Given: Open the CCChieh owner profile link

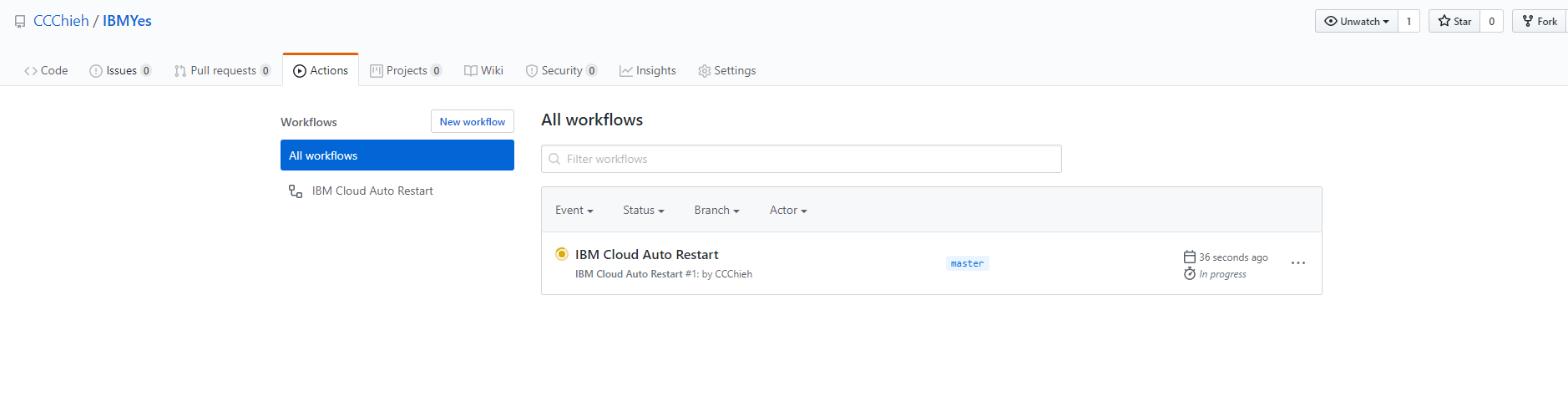Looking at the screenshot, I should pyautogui.click(x=61, y=21).
